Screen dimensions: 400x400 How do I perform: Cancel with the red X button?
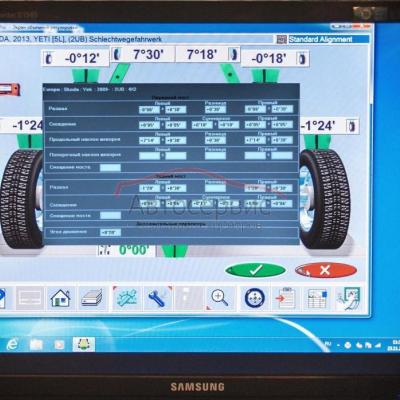tap(326, 270)
